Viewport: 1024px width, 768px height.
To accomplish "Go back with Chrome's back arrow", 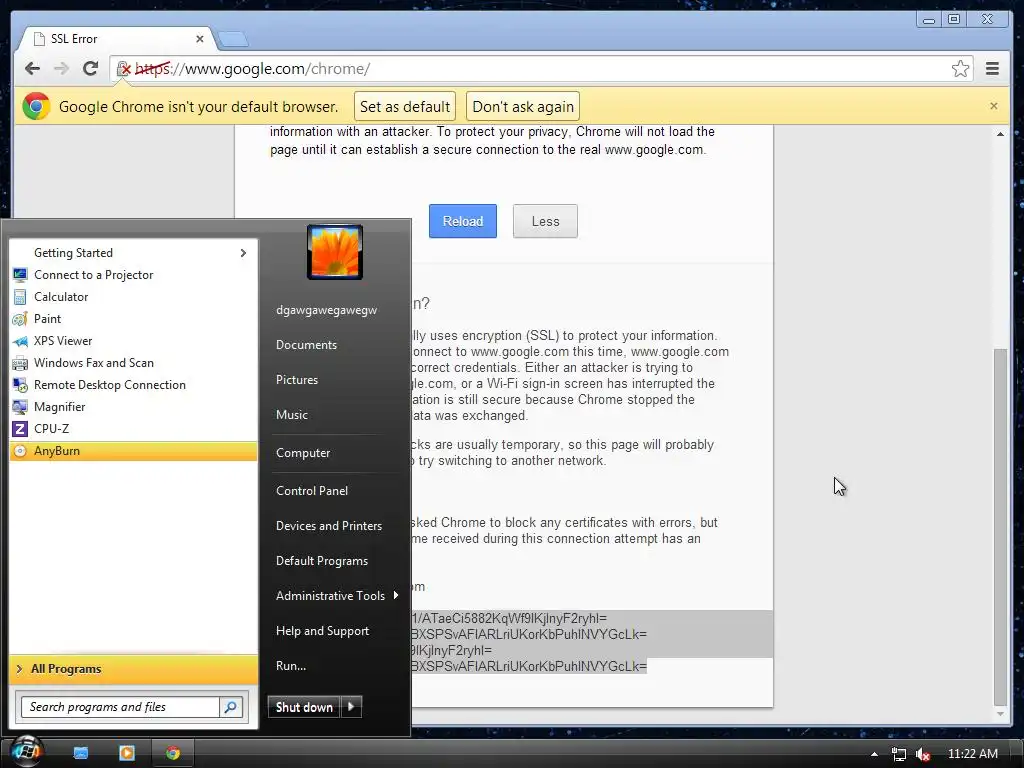I will point(32,69).
